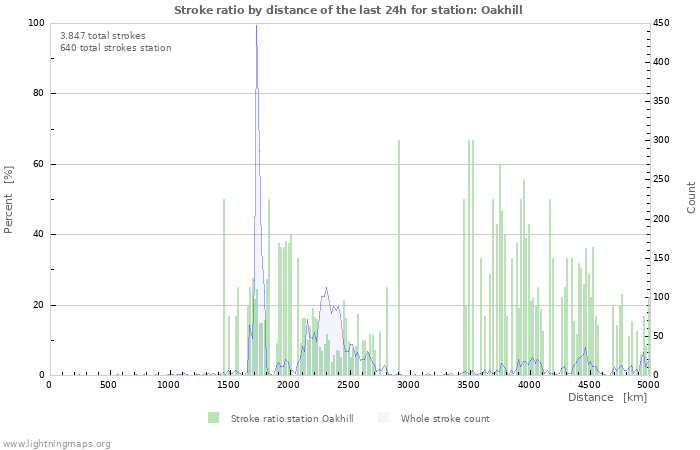
Task: Click the 5000 tick on distance axis
Action: point(648,385)
